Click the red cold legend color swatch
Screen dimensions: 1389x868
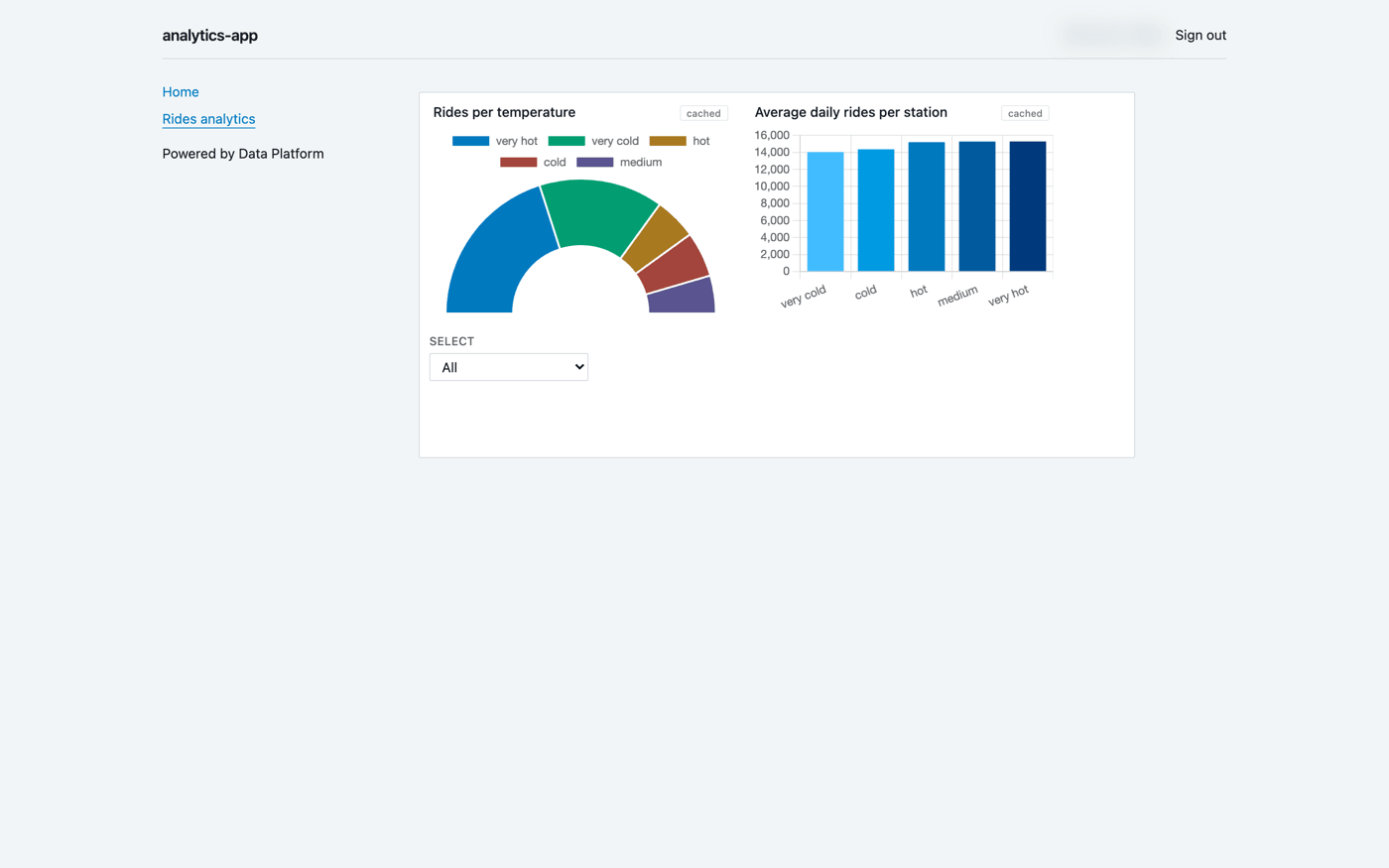click(x=518, y=162)
